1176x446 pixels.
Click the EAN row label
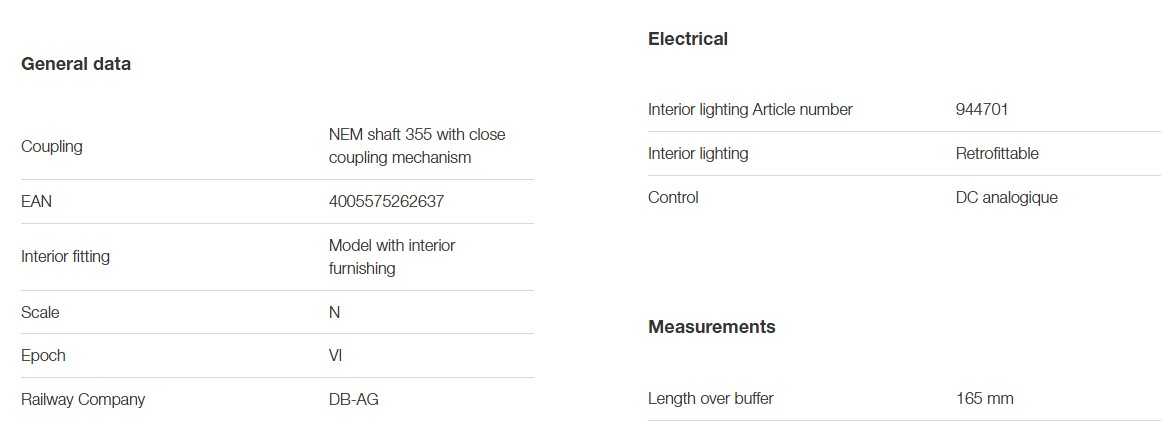point(36,202)
